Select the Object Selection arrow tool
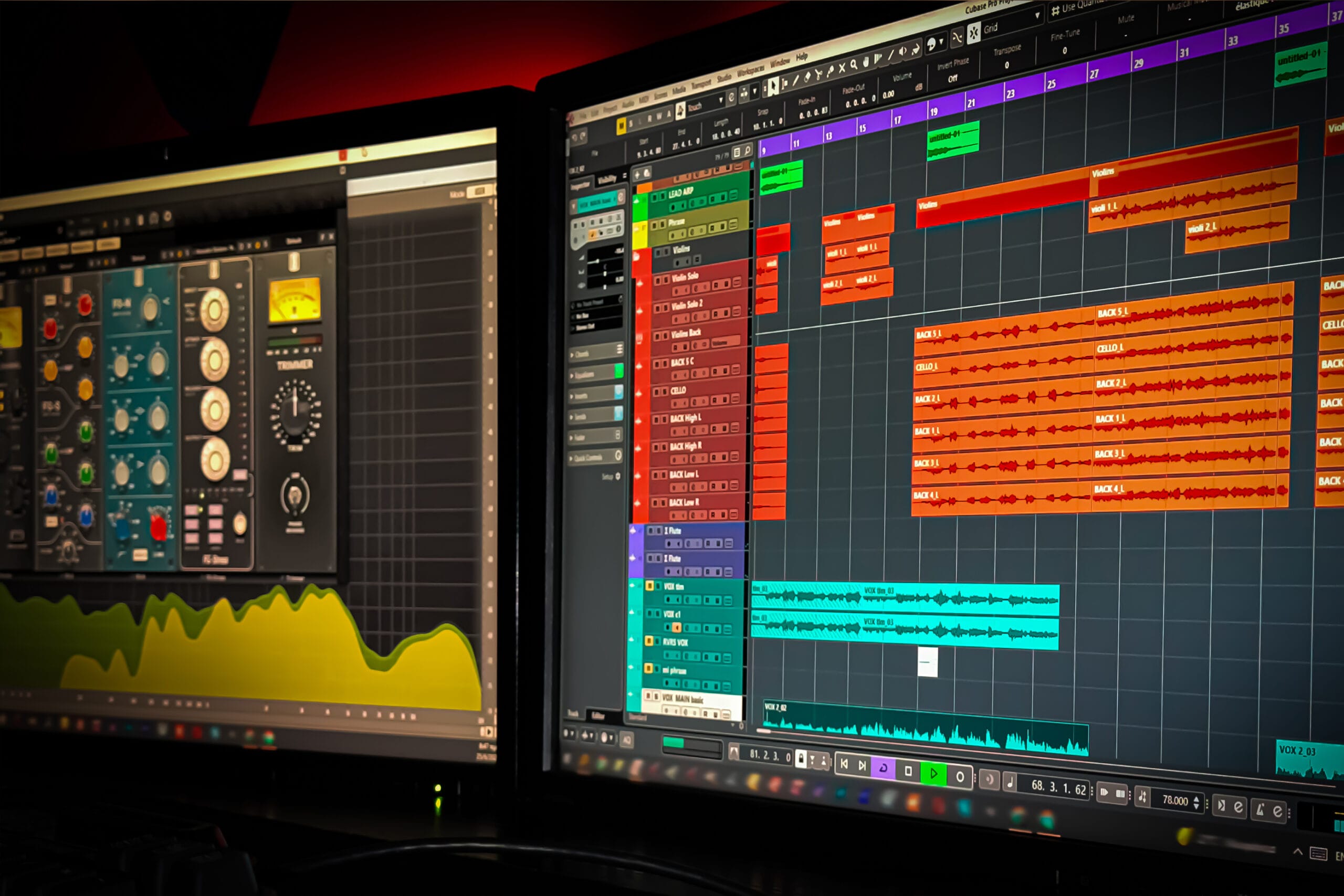Viewport: 1344px width, 896px height. [x=773, y=86]
